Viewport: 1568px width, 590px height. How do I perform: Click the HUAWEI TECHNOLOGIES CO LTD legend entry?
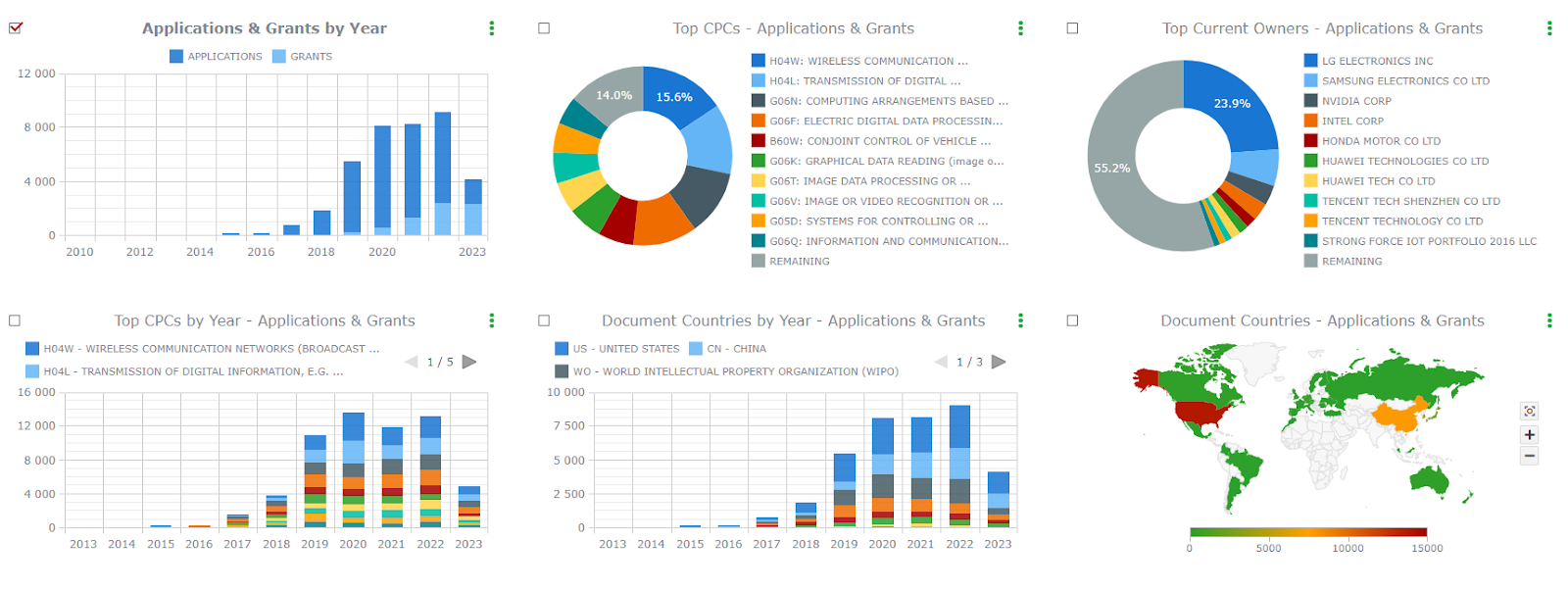point(1396,162)
